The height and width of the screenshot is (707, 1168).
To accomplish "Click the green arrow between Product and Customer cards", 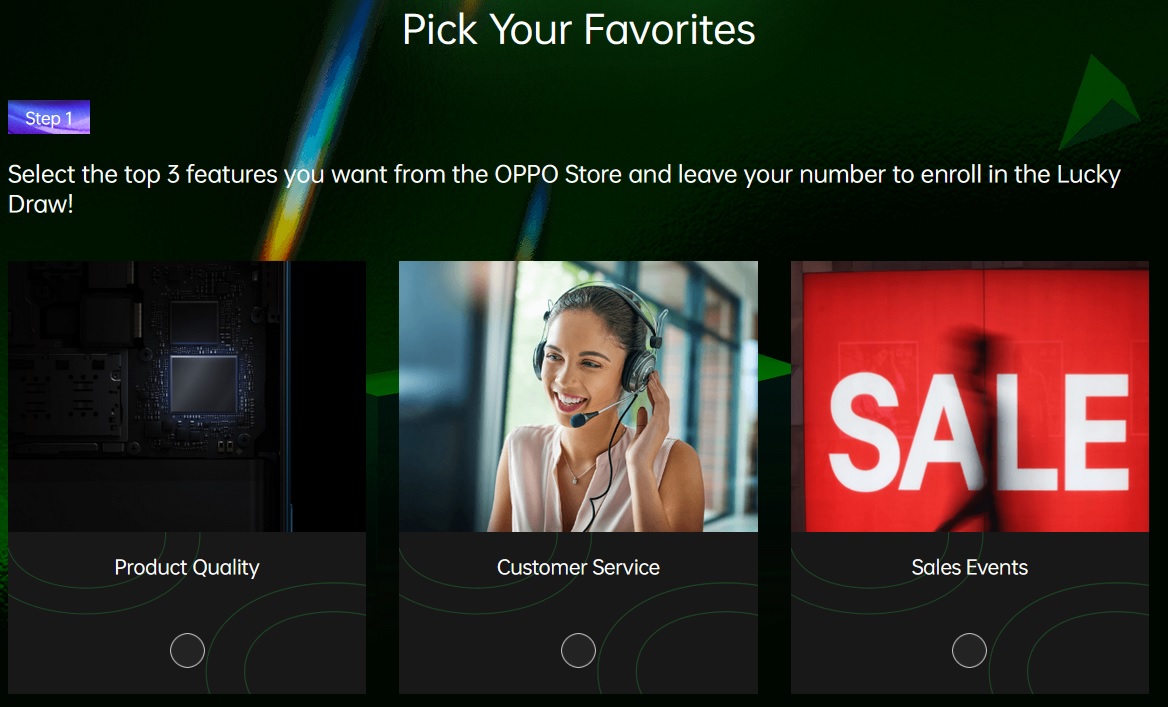I will coord(382,382).
